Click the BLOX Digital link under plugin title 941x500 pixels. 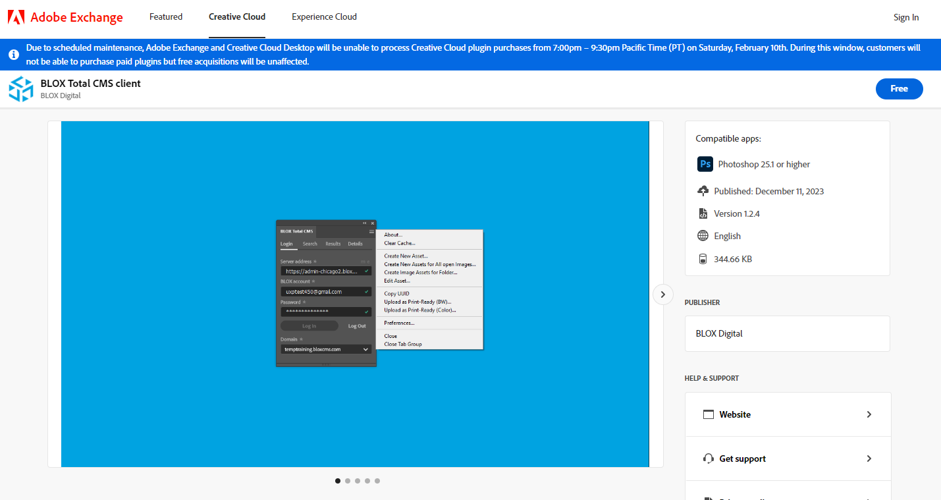click(61, 95)
